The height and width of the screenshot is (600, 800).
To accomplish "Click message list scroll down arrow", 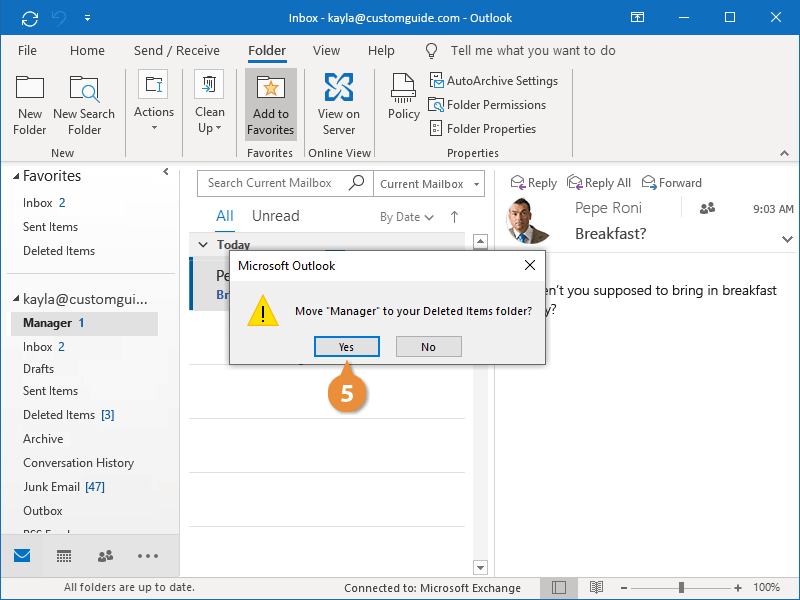I will [480, 567].
